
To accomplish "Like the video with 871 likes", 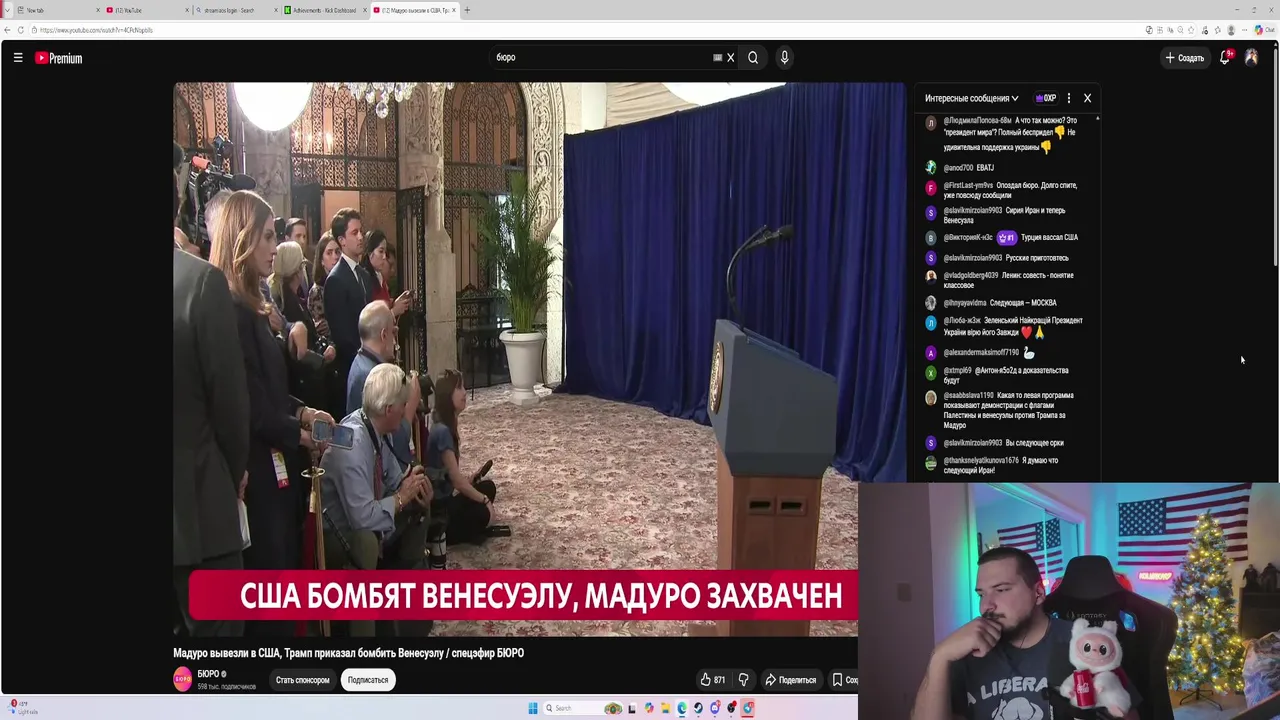I will coord(713,680).
